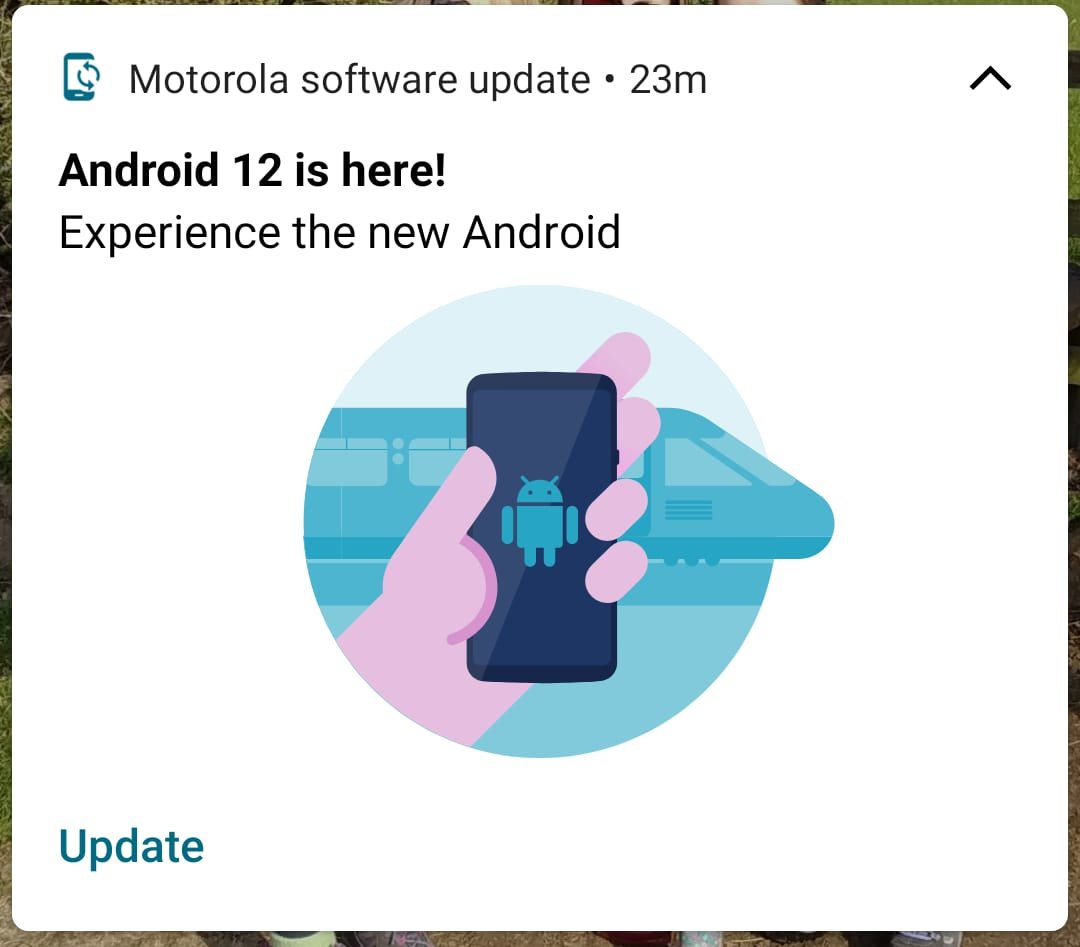1080x947 pixels.
Task: Click the train windows behind the hand
Action: coord(386,461)
